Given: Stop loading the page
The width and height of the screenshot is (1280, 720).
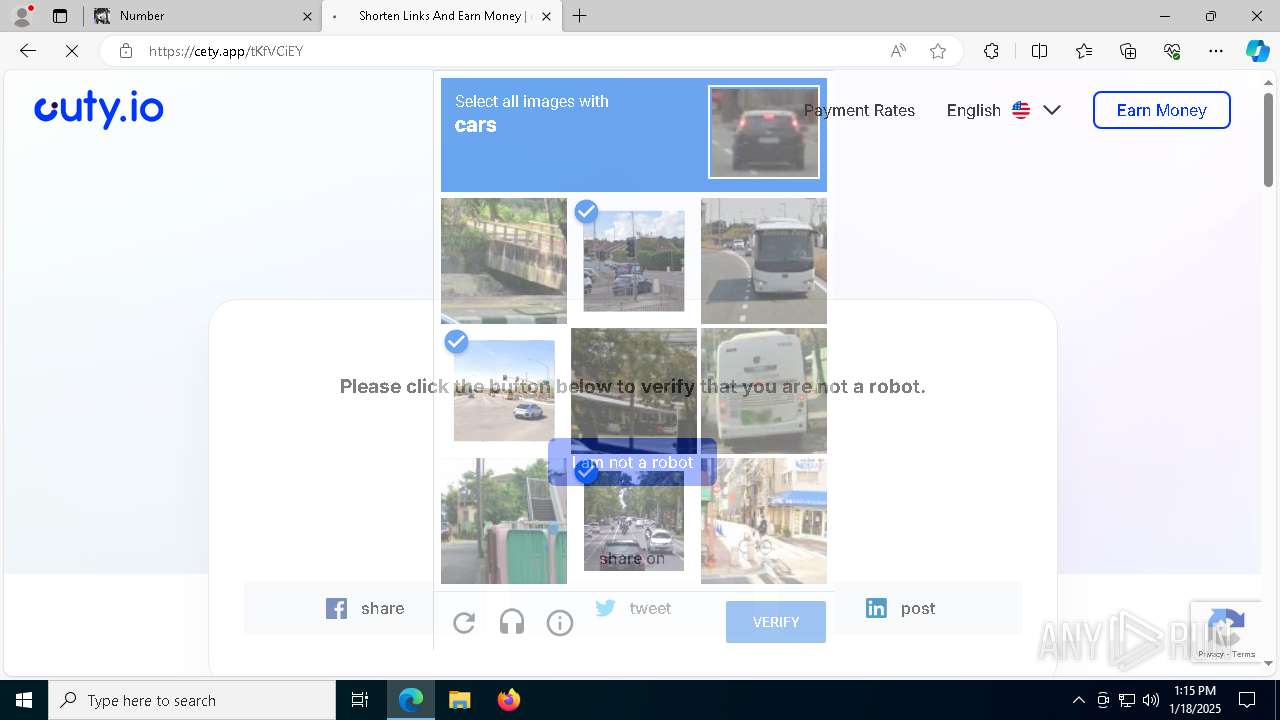Looking at the screenshot, I should tap(72, 51).
